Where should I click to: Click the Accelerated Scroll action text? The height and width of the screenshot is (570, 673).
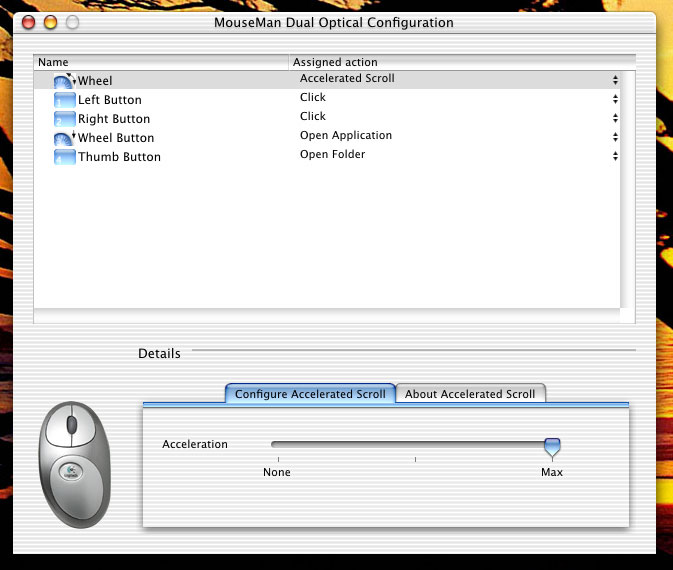[x=347, y=78]
